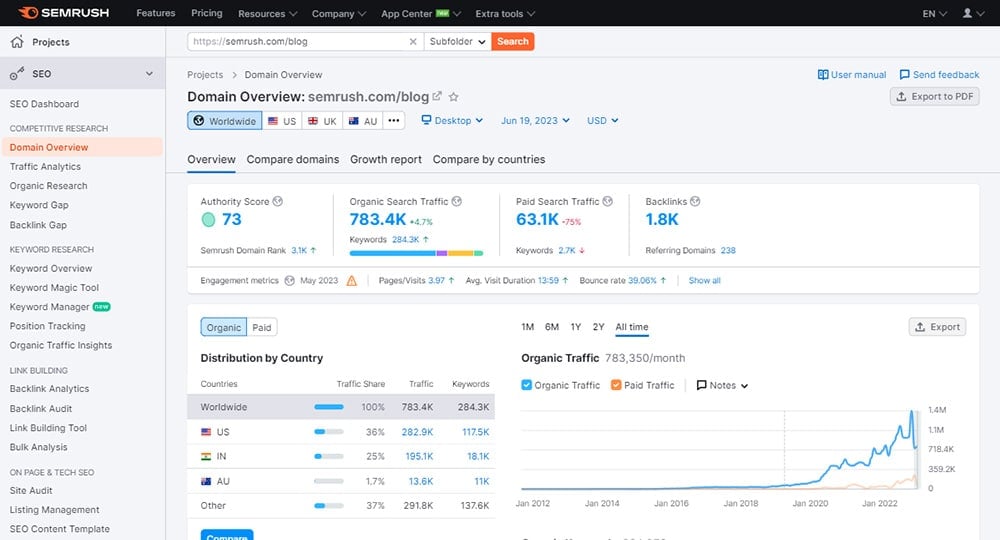This screenshot has height=540, width=1000.
Task: Clear the URL search field with X
Action: 413,41
